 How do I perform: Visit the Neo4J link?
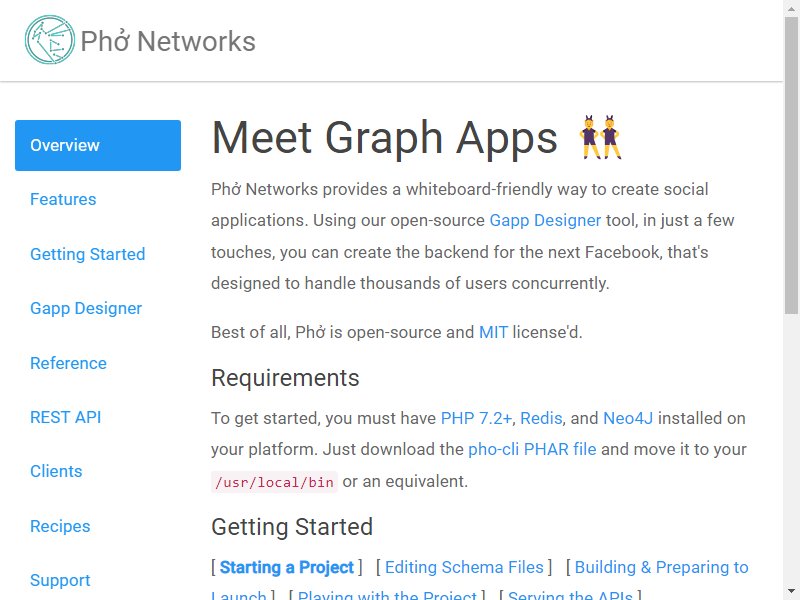point(628,418)
